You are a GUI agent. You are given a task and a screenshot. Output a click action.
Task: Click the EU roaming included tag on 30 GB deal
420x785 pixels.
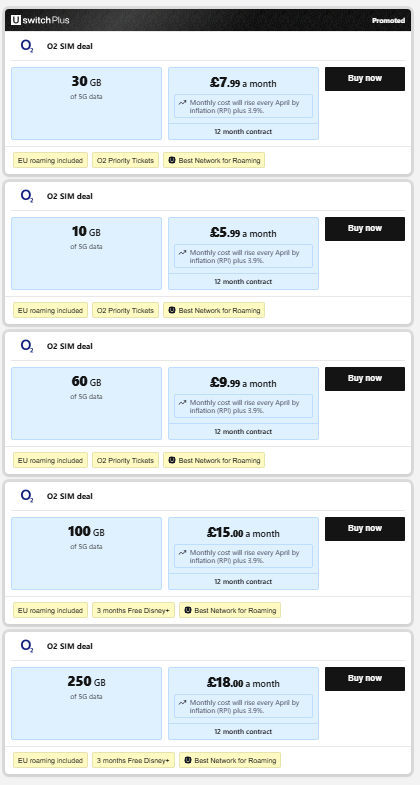coord(51,160)
